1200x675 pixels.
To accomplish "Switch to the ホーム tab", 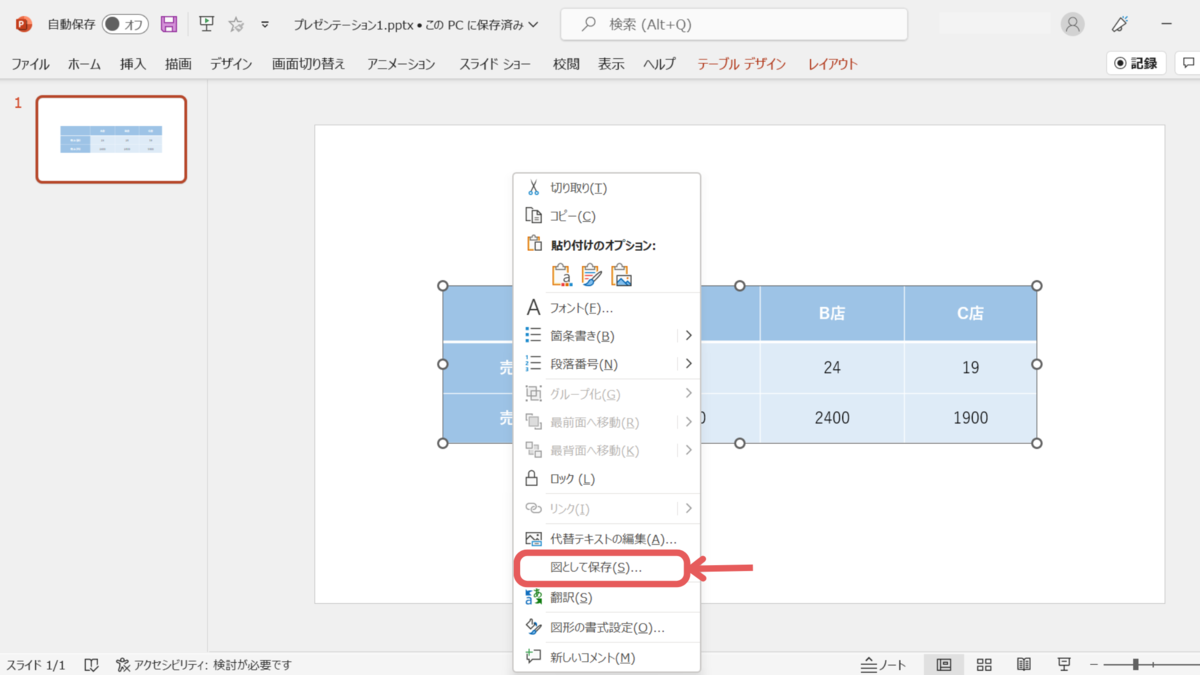I will click(x=84, y=64).
